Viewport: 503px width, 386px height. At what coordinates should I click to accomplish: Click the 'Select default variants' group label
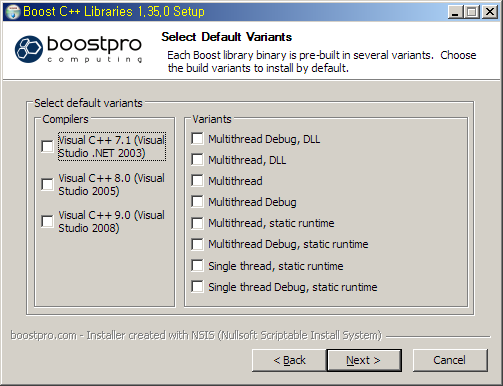click(88, 103)
